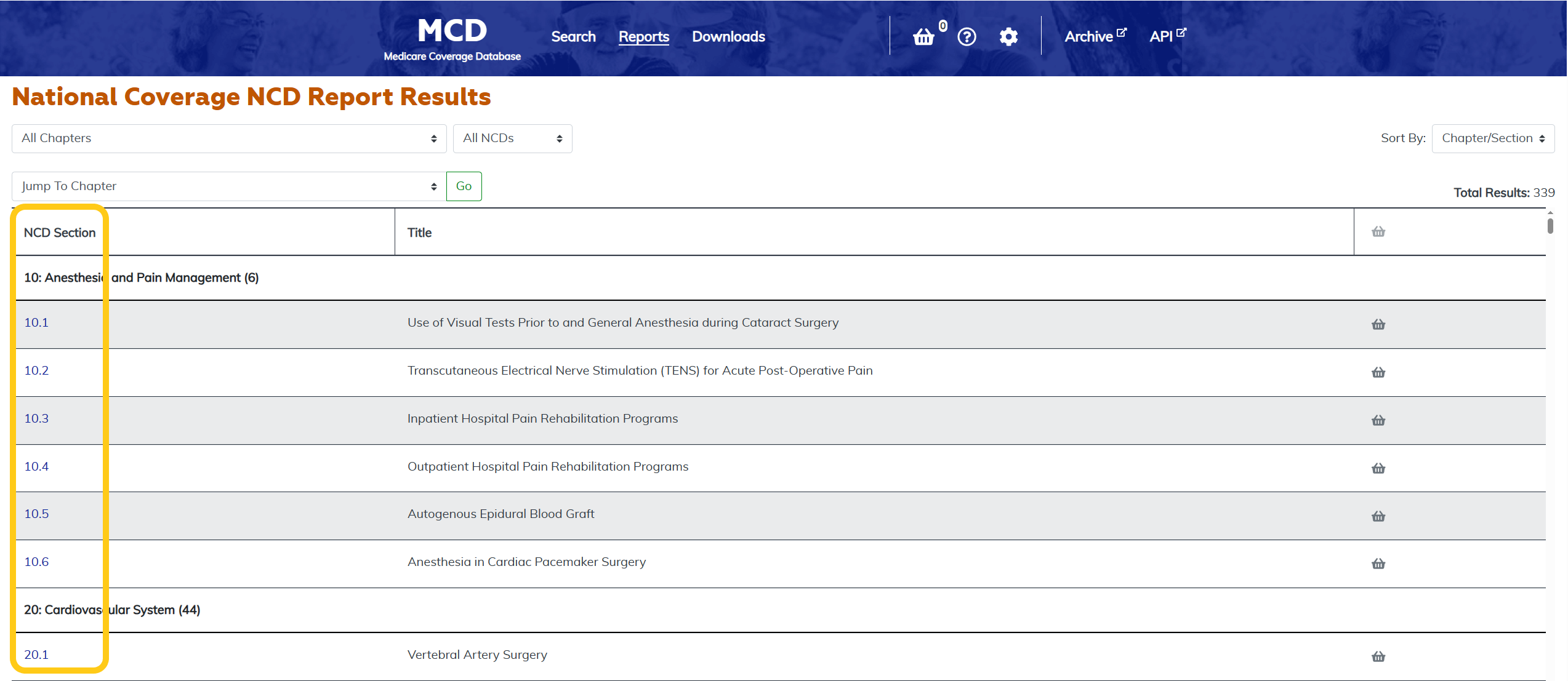
Task: Go to the Reports menu
Action: point(643,37)
